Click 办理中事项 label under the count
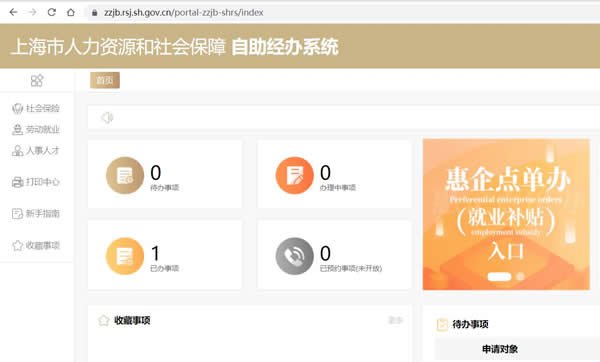Screen dimensions: 600x362 (338, 188)
